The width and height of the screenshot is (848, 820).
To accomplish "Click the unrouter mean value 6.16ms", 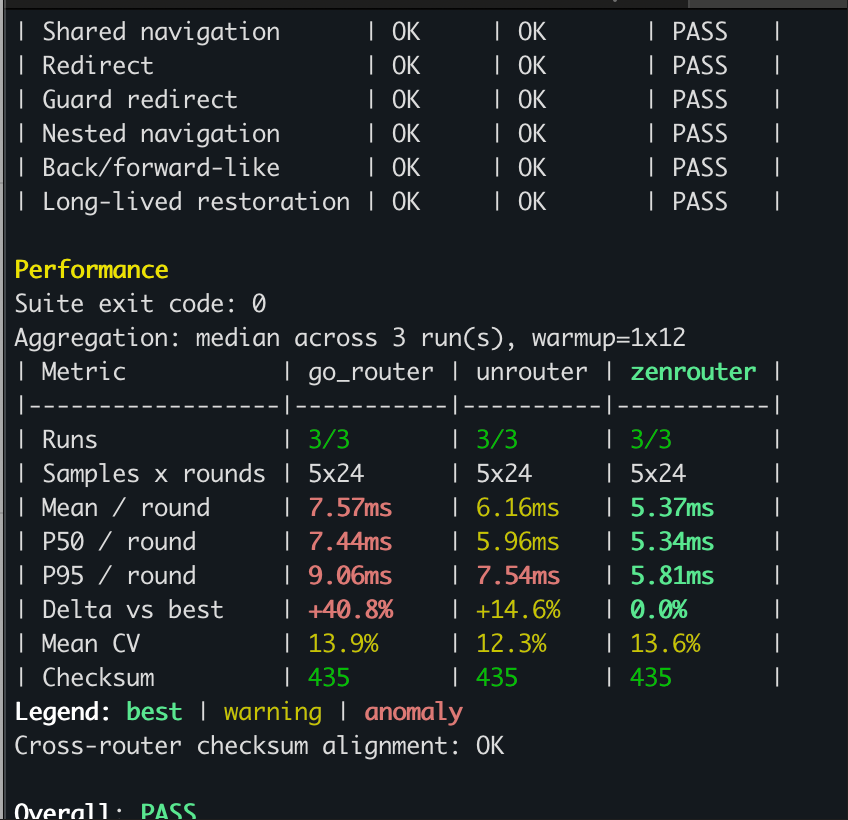I will pyautogui.click(x=518, y=508).
